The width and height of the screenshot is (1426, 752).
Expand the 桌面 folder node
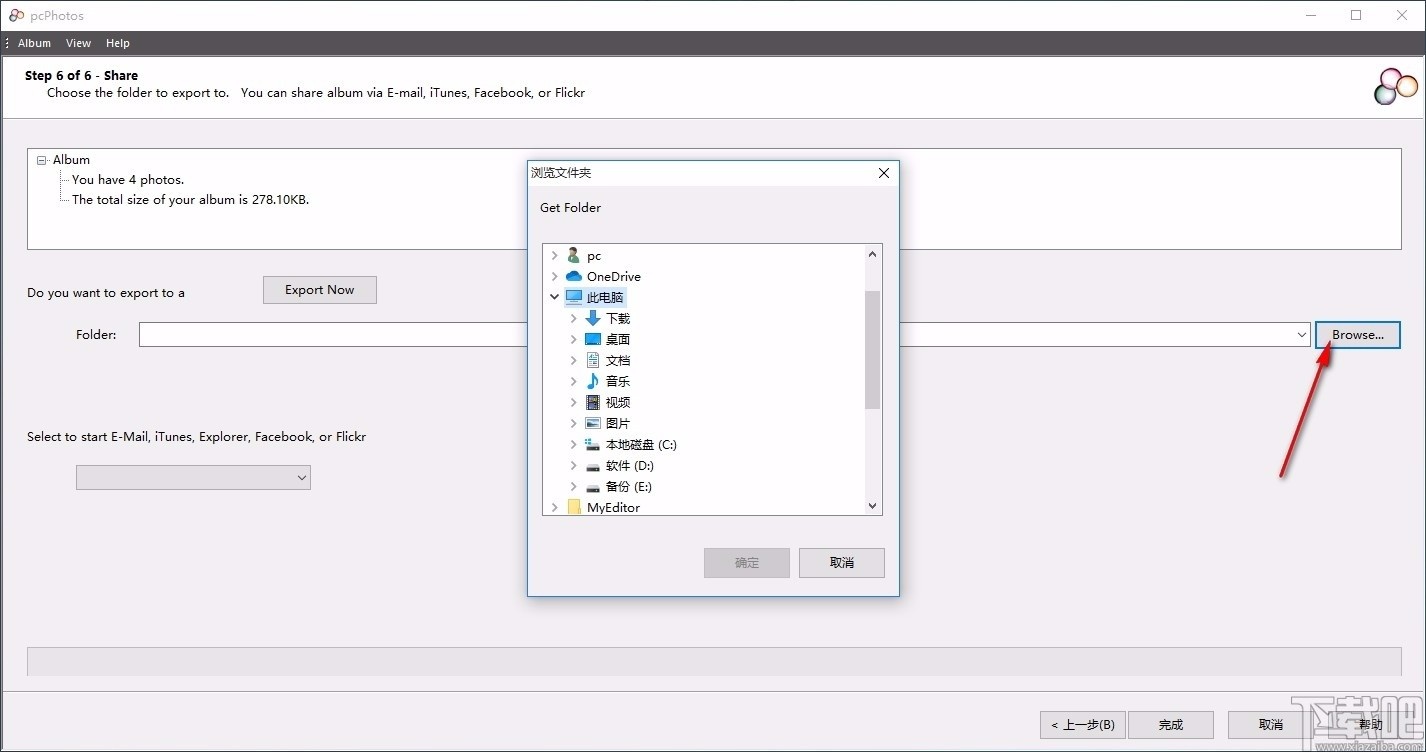(x=574, y=339)
